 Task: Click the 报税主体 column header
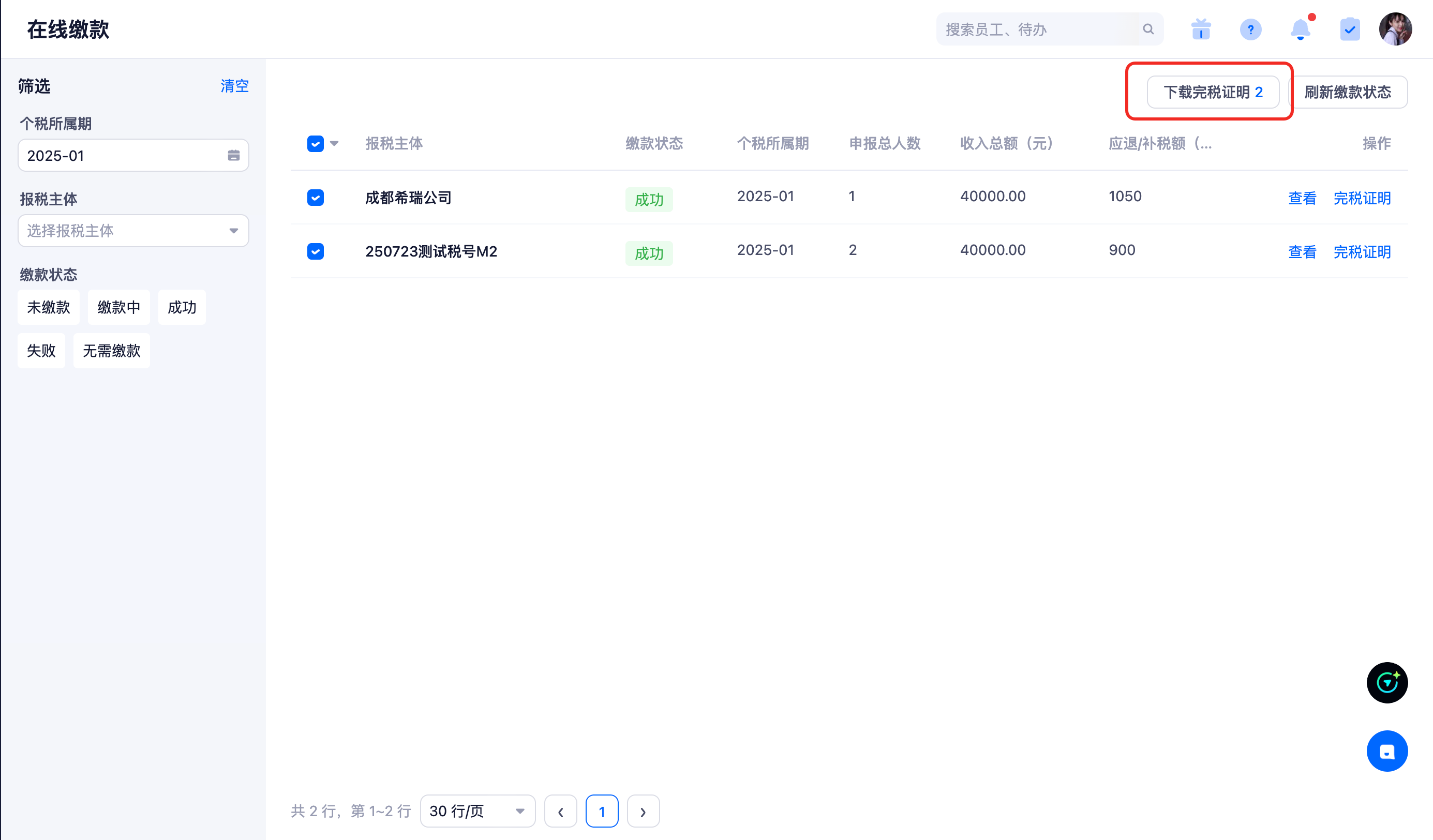[394, 144]
